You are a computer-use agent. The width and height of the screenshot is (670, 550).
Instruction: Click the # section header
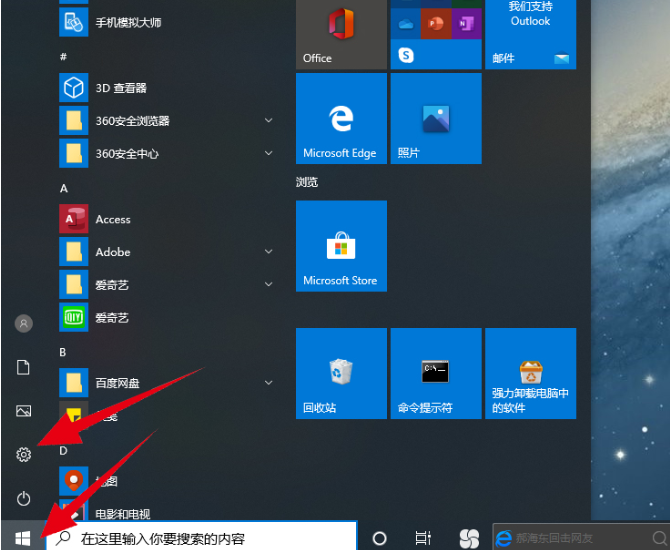(63, 56)
